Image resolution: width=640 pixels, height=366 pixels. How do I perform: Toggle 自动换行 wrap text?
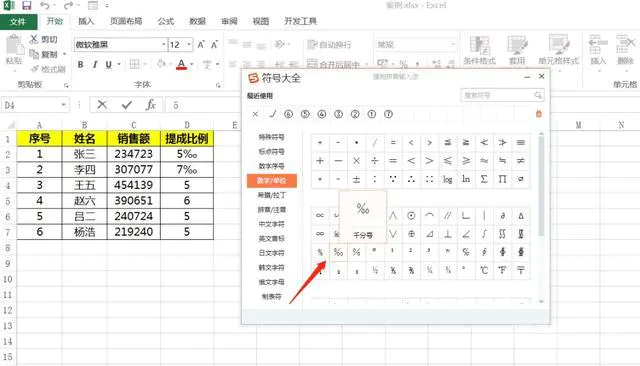click(329, 44)
